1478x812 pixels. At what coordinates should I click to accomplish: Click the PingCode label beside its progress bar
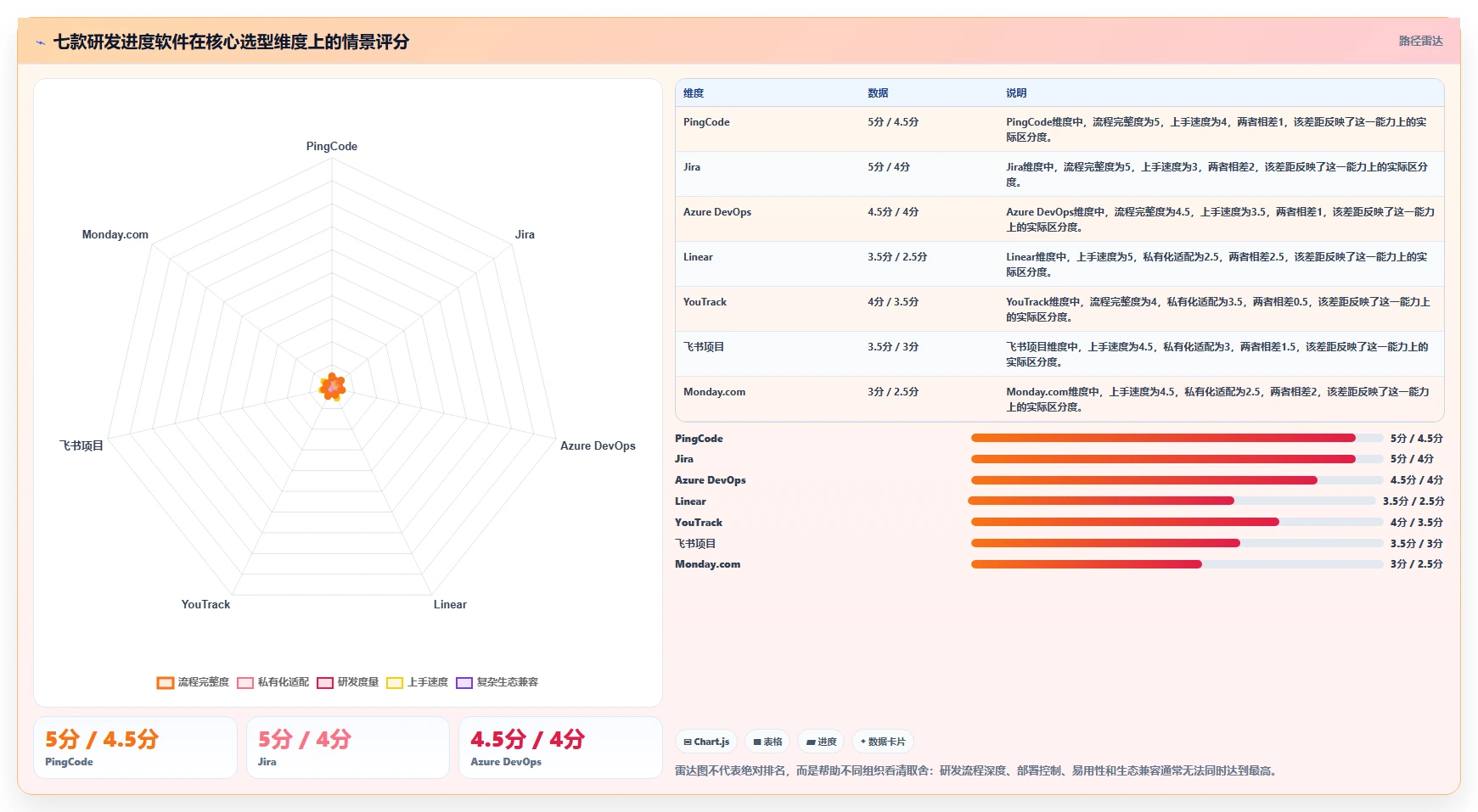pyautogui.click(x=699, y=439)
